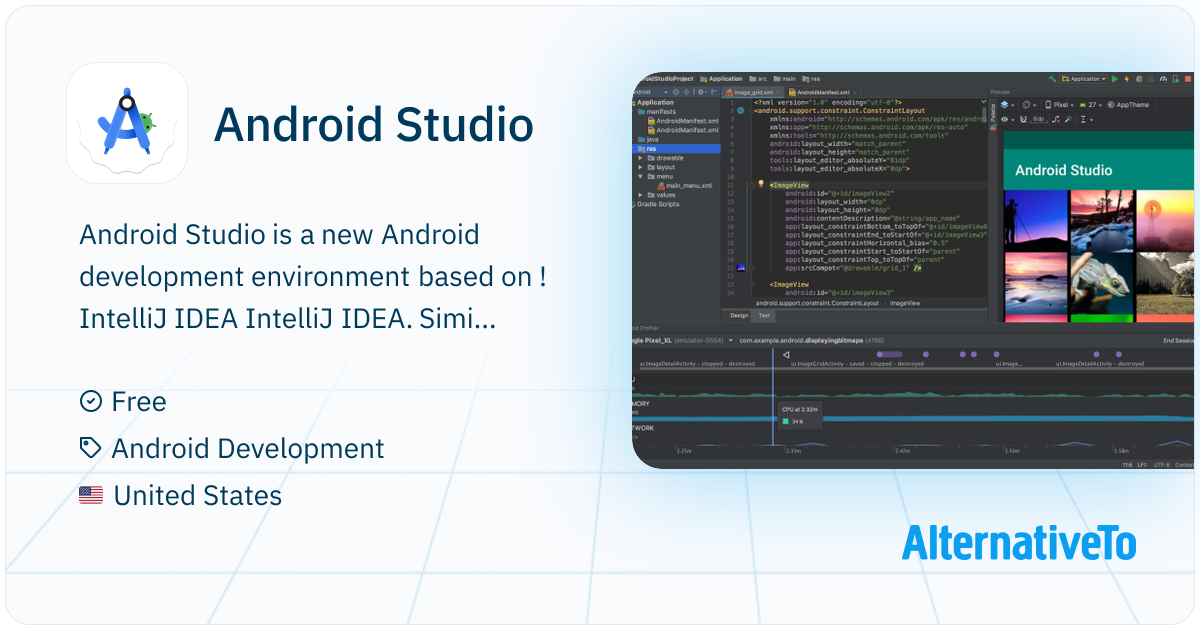The width and height of the screenshot is (1200, 630).
Task: Click the Application breadcrumb
Action: (x=719, y=79)
